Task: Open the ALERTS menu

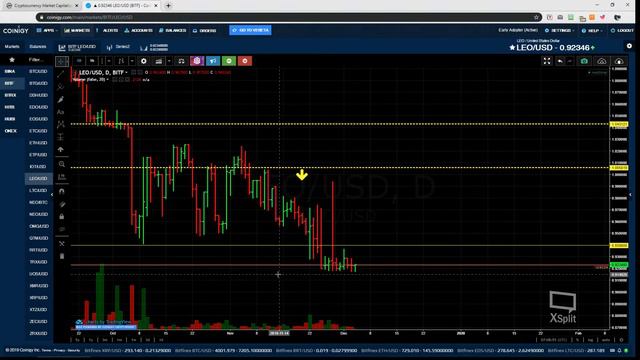Action: [107, 31]
